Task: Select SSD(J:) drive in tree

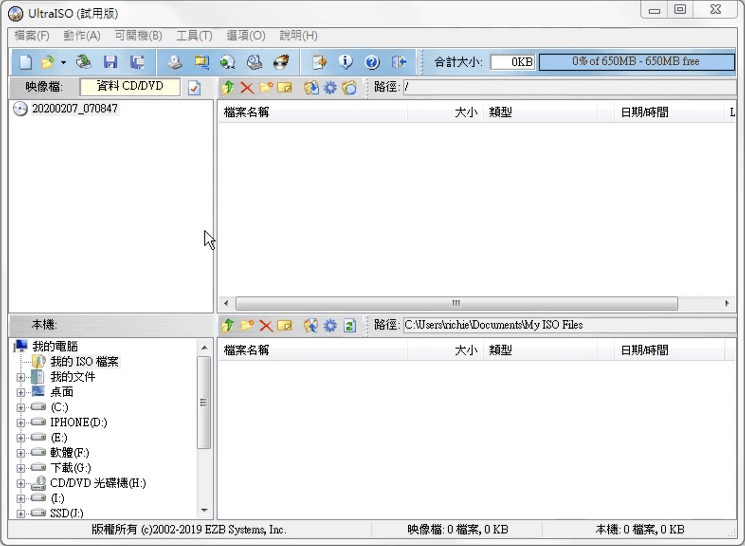Action: coord(67,513)
